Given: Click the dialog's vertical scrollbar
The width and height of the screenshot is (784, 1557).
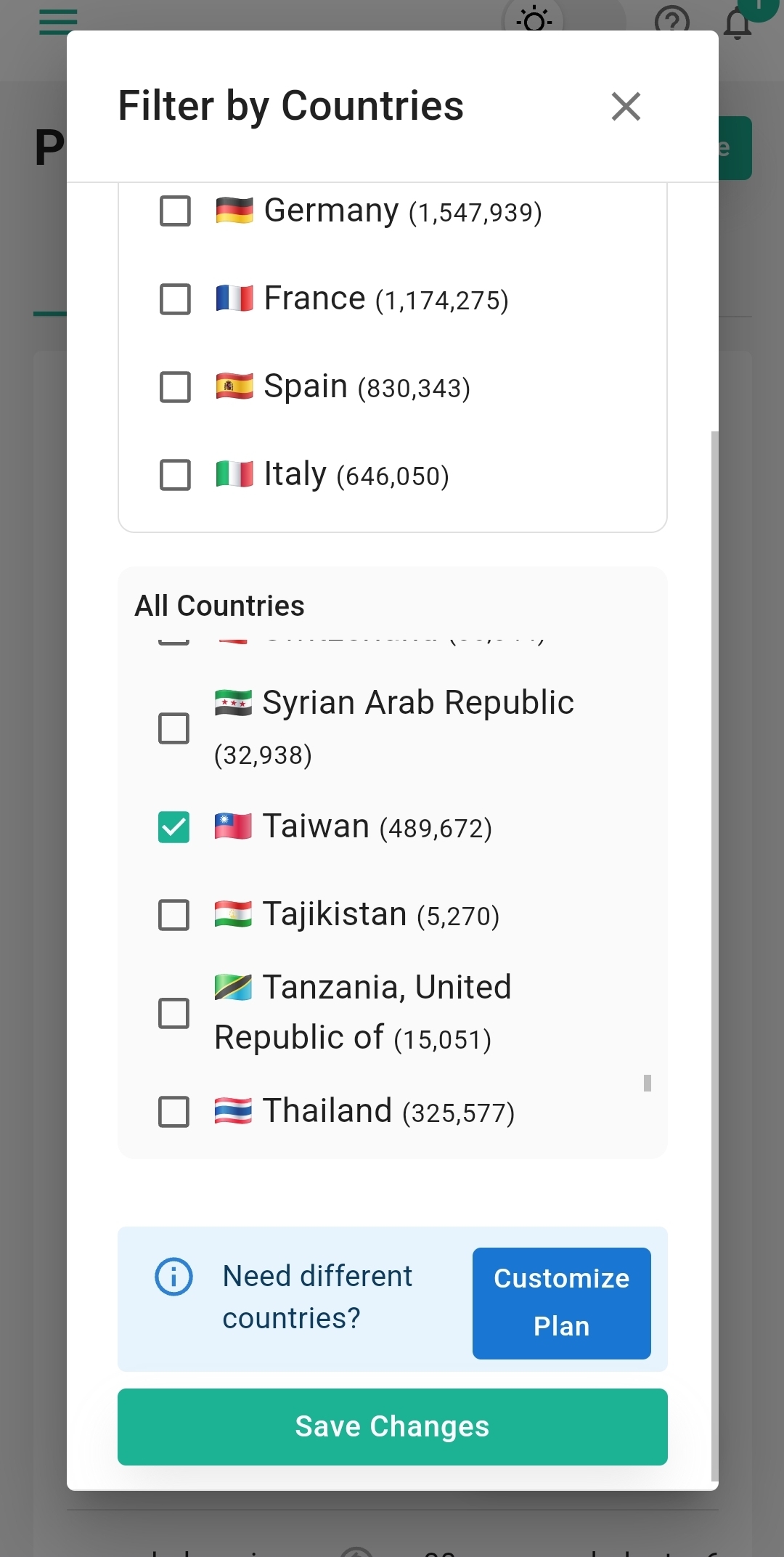Looking at the screenshot, I should pyautogui.click(x=714, y=944).
